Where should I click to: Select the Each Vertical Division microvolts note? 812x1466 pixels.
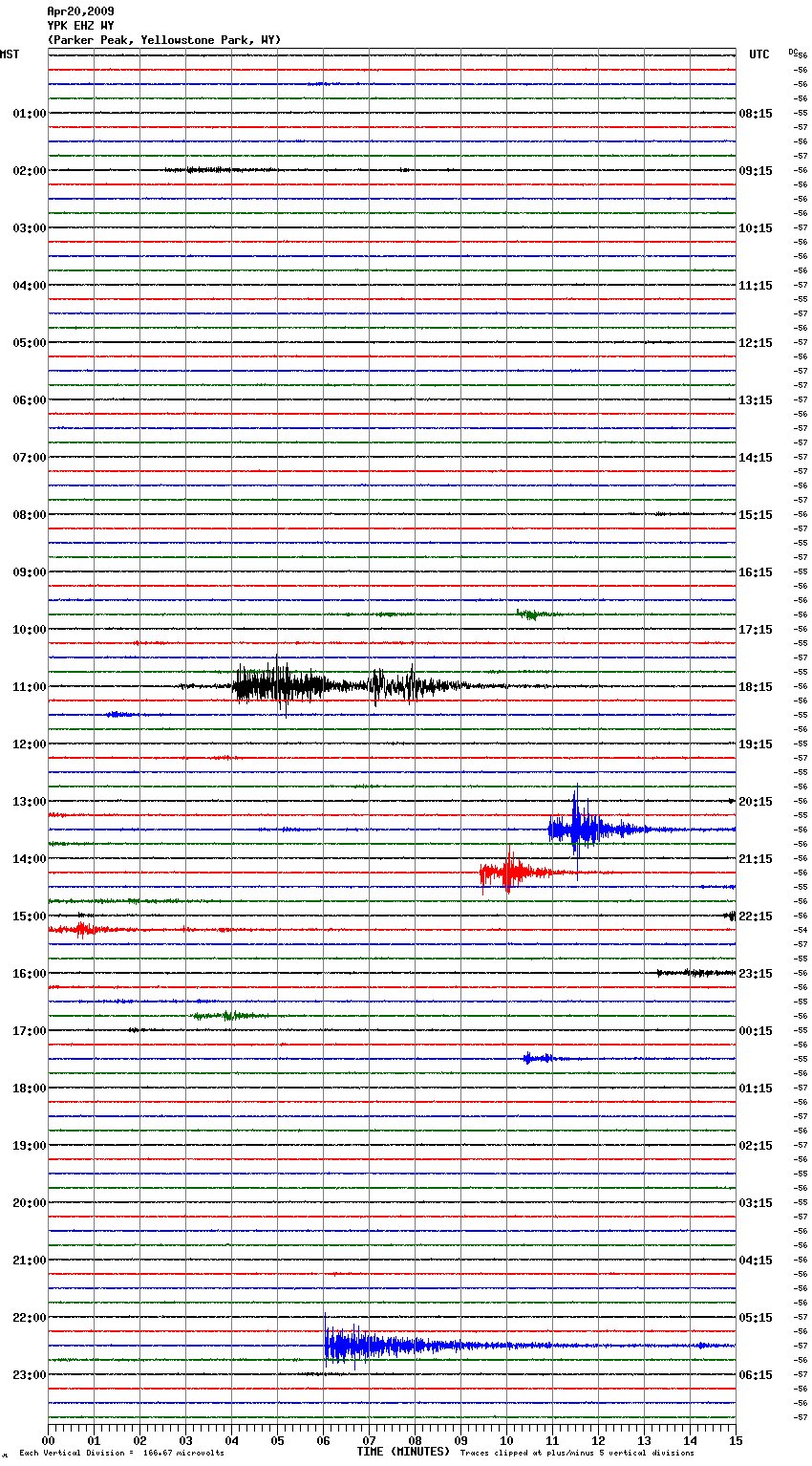(121, 1454)
